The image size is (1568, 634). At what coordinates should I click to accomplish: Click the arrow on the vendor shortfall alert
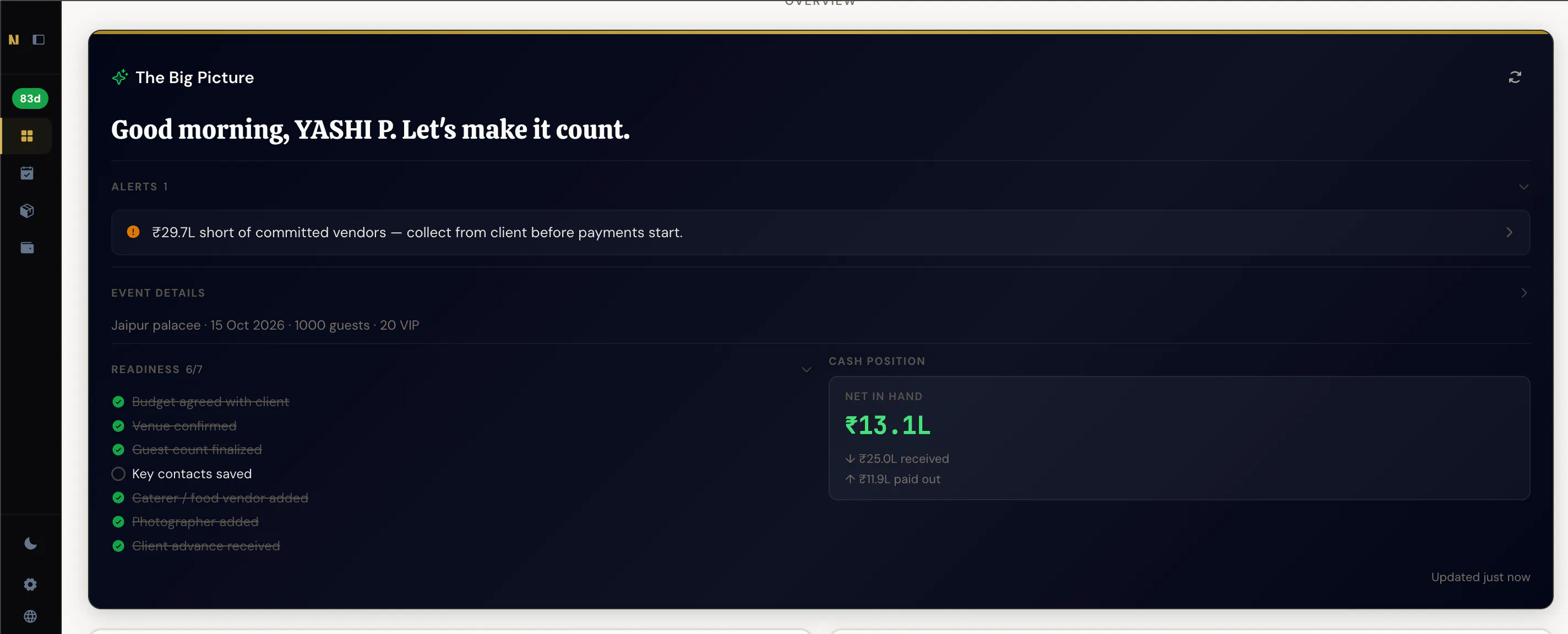1509,232
